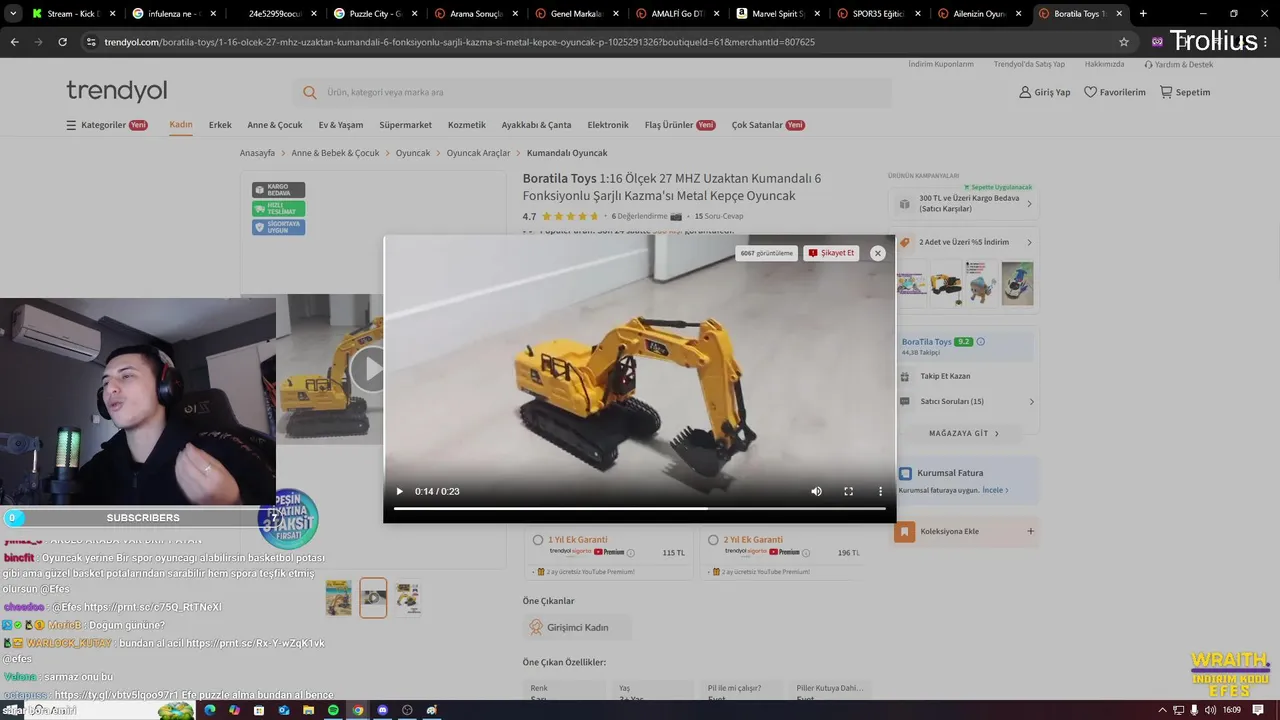
Task: Open the Elektronik category
Action: (608, 125)
